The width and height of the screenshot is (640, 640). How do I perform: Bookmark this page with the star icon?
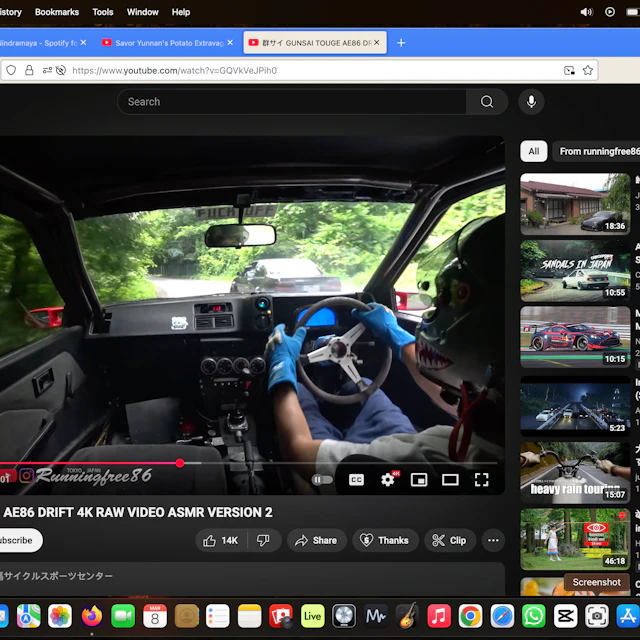click(588, 71)
